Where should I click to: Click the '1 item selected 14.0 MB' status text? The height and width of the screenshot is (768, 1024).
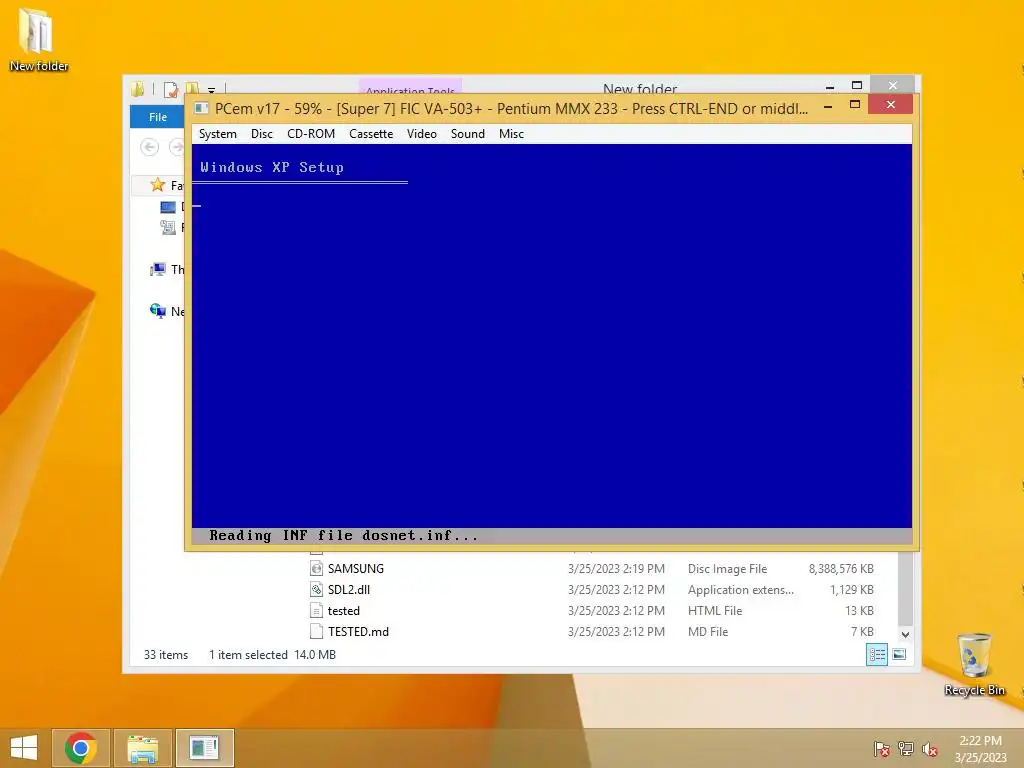click(x=272, y=654)
